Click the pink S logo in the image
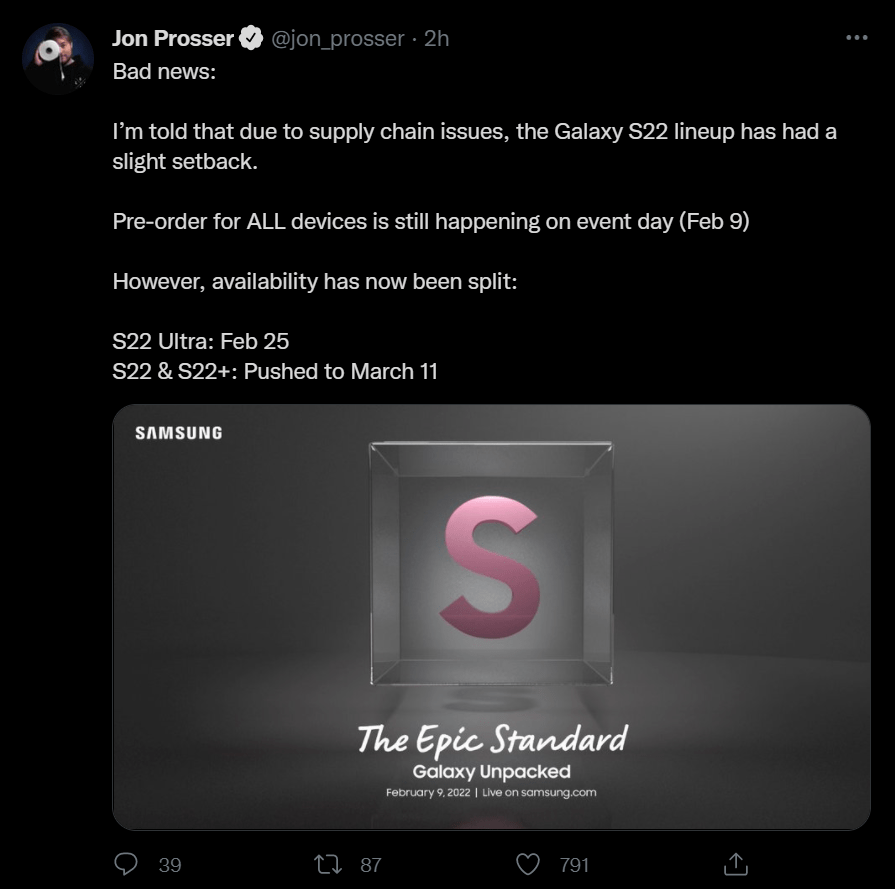Screen dimensions: 895x889 point(490,566)
